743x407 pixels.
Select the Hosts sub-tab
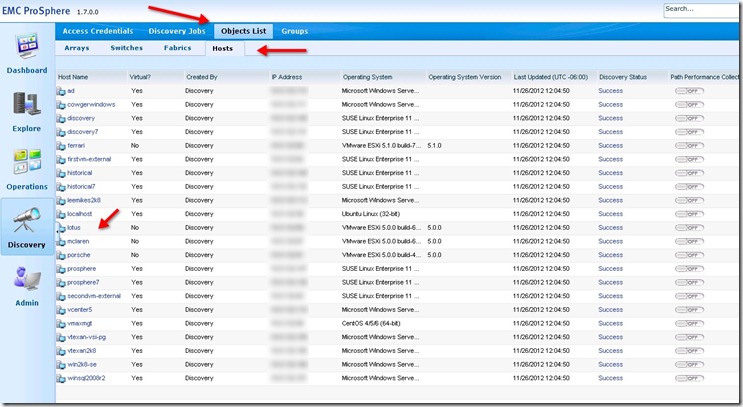click(223, 48)
